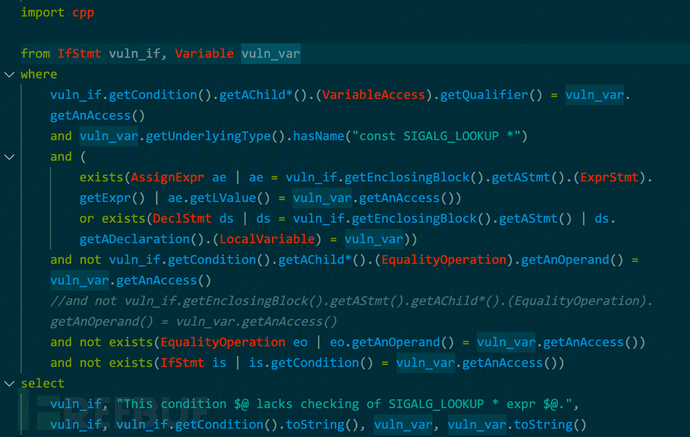Click 'LocalVariable' cast

(267, 239)
